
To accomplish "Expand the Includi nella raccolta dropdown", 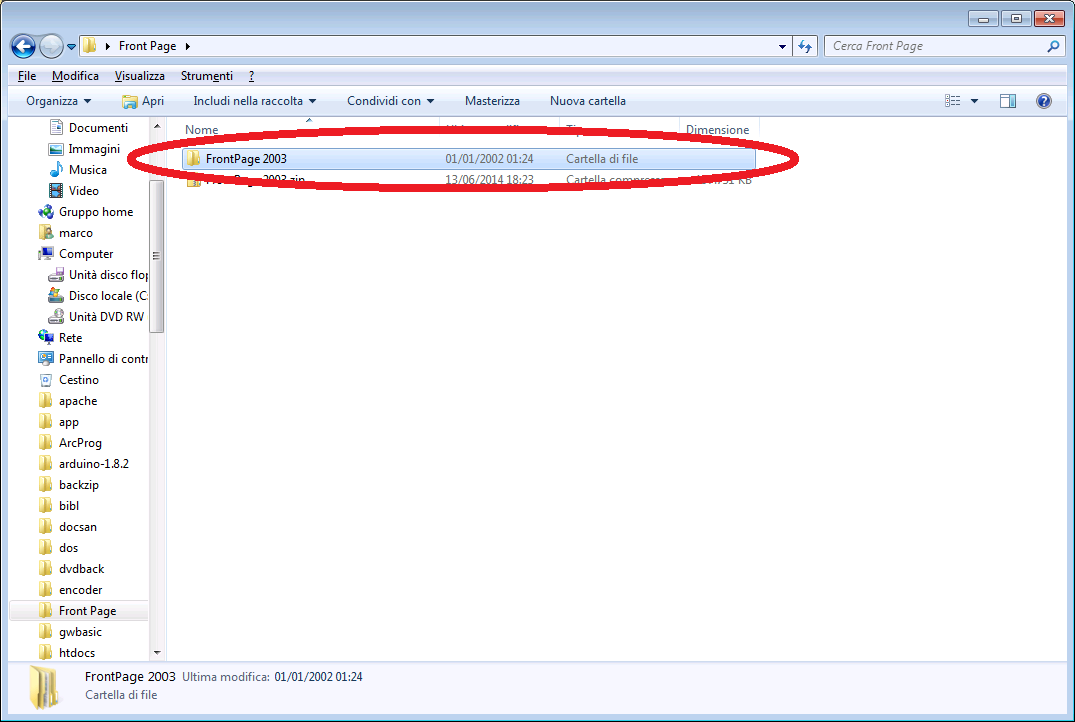I will click(254, 101).
